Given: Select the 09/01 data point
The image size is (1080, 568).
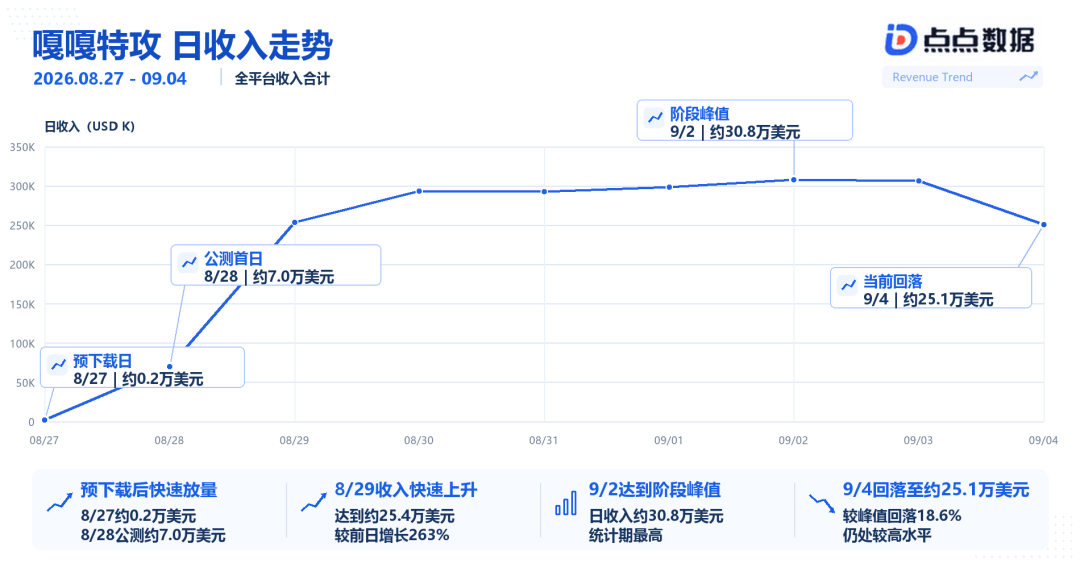Looking at the screenshot, I should (x=669, y=187).
